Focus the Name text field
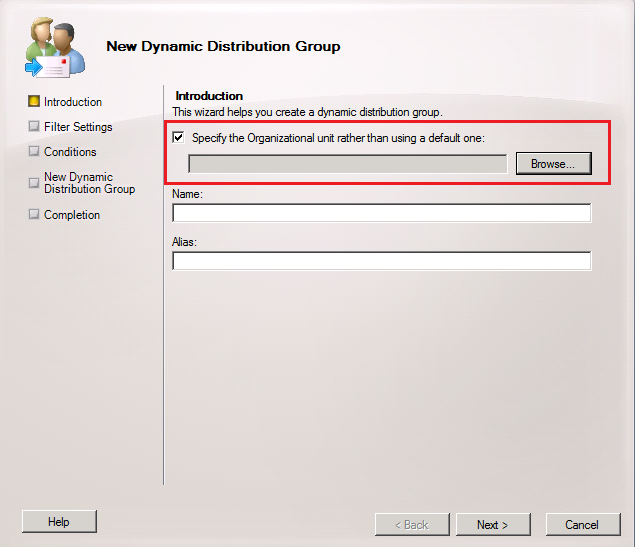The width and height of the screenshot is (635, 547). [381, 213]
